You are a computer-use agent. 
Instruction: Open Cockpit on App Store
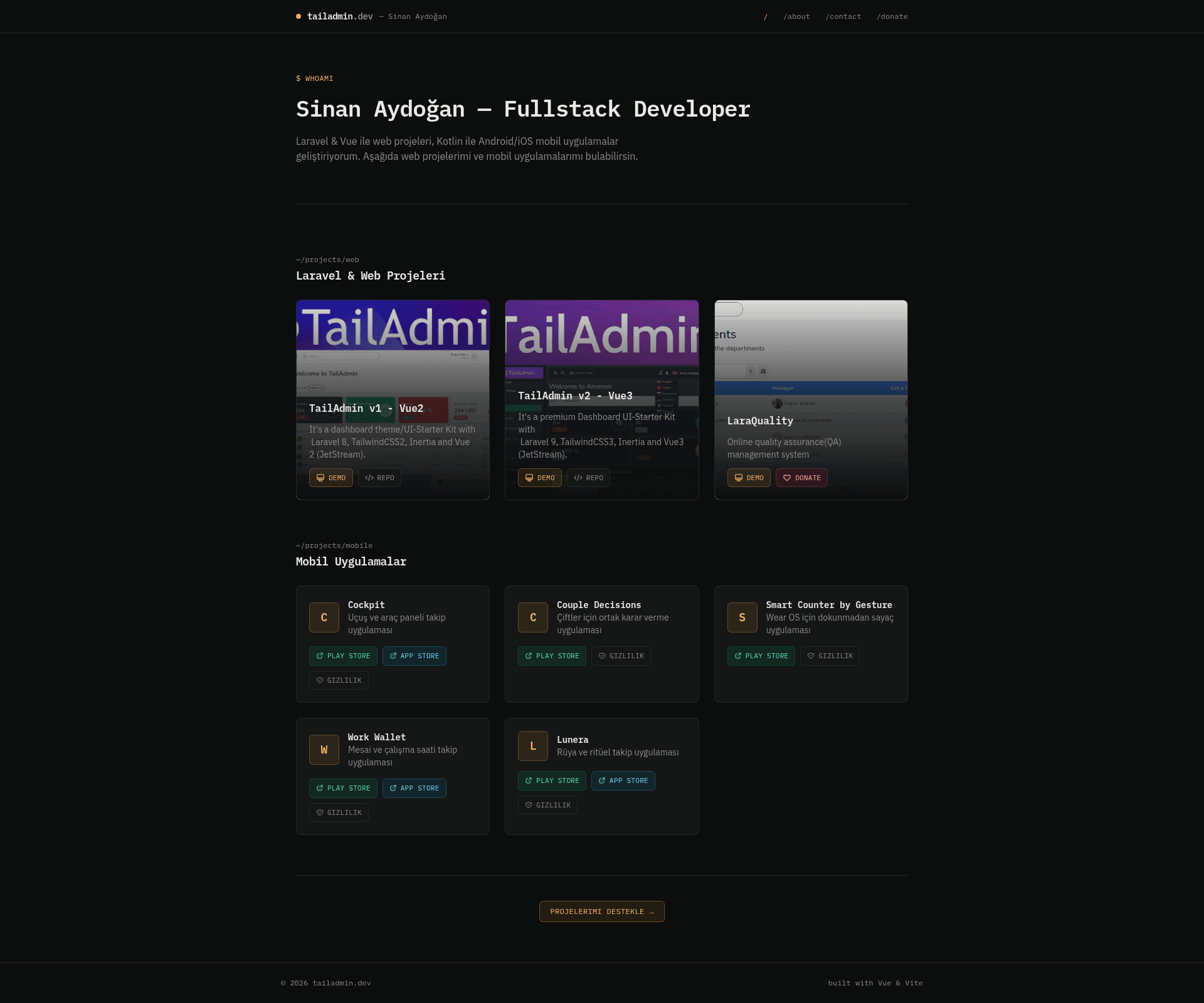415,656
